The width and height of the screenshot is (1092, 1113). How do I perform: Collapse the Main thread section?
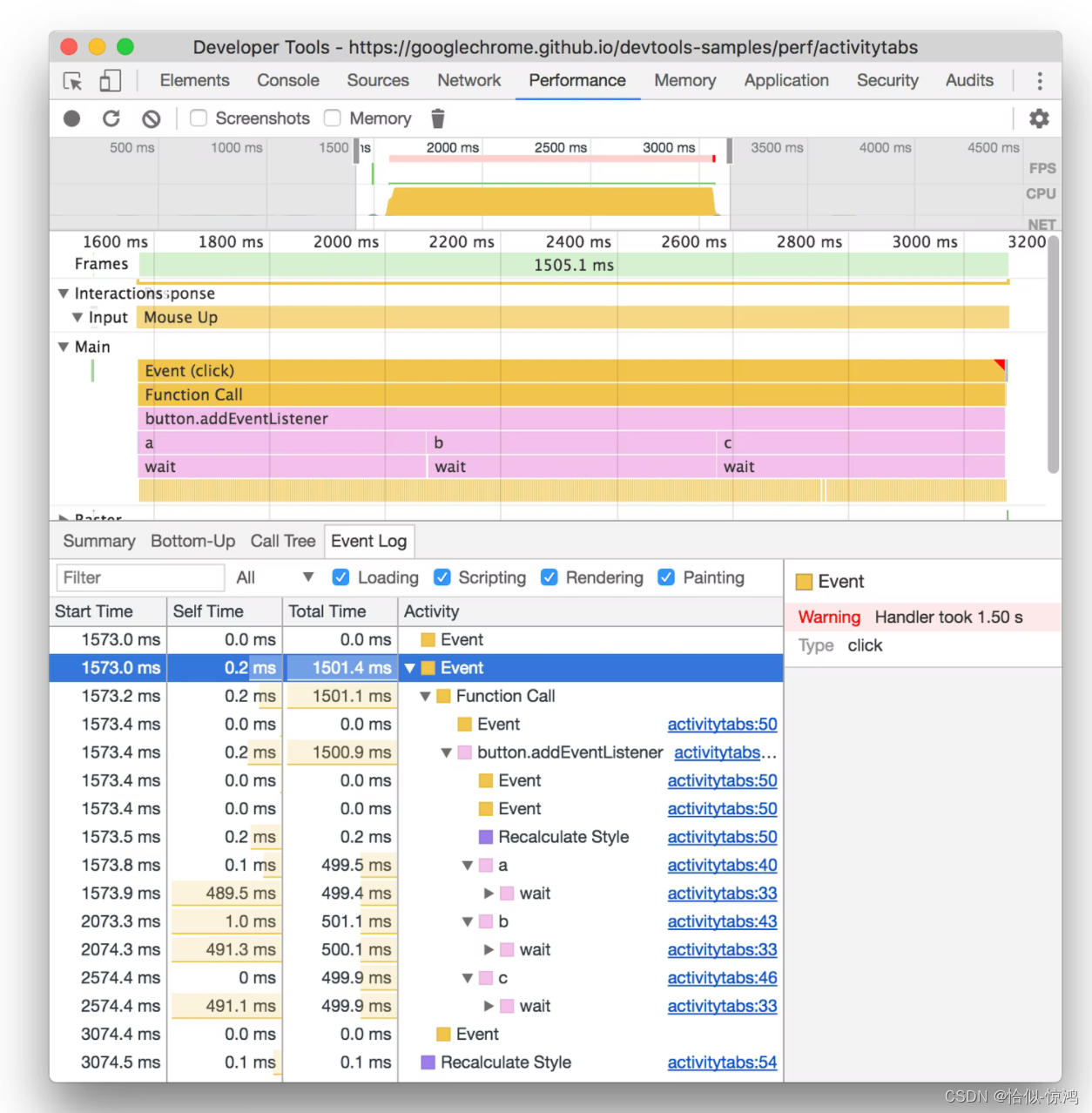coord(63,347)
